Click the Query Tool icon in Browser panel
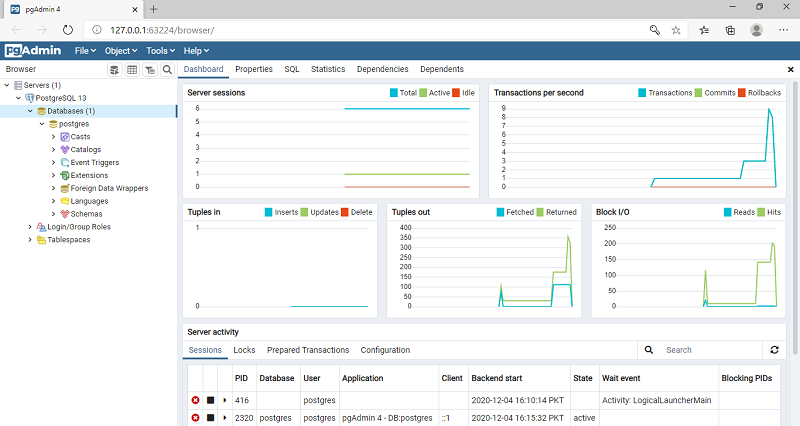800x426 pixels. 115,69
